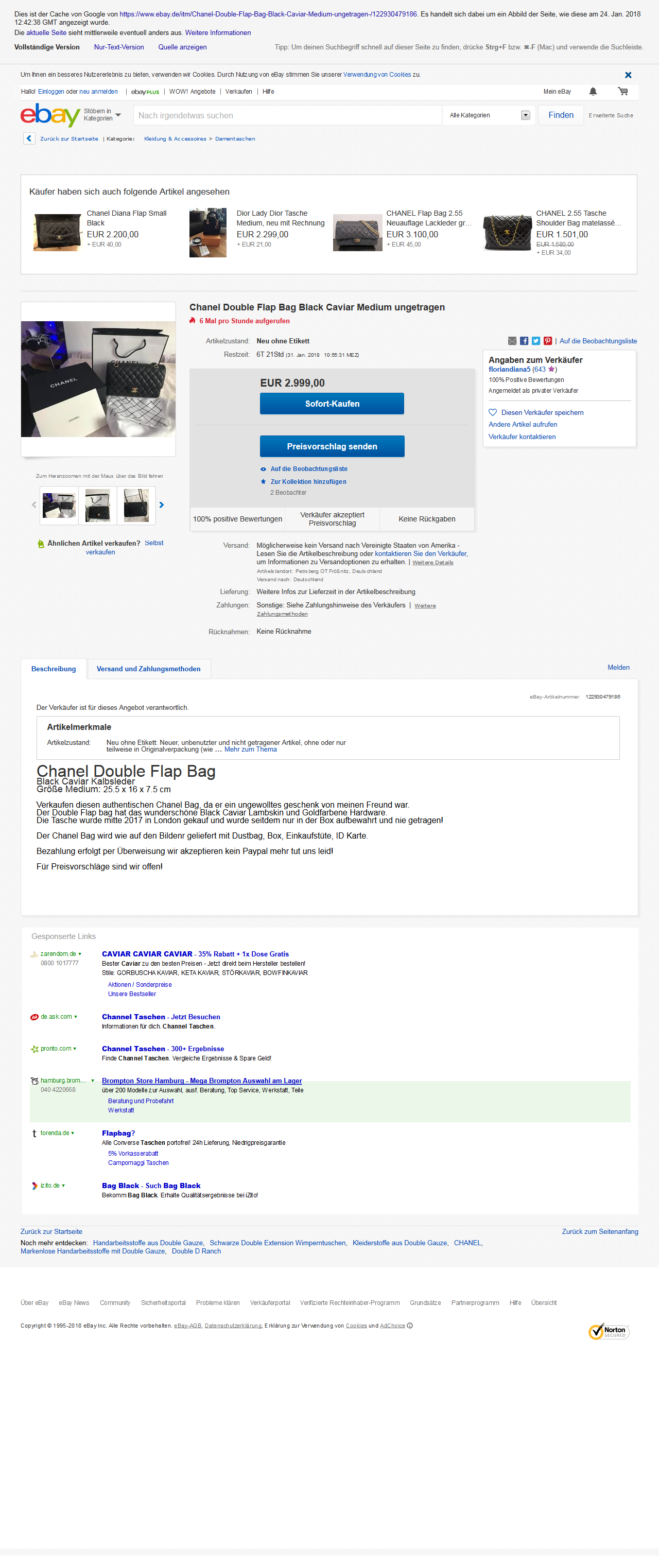Open Dior Lady Dior Tasche item

pyautogui.click(x=280, y=218)
